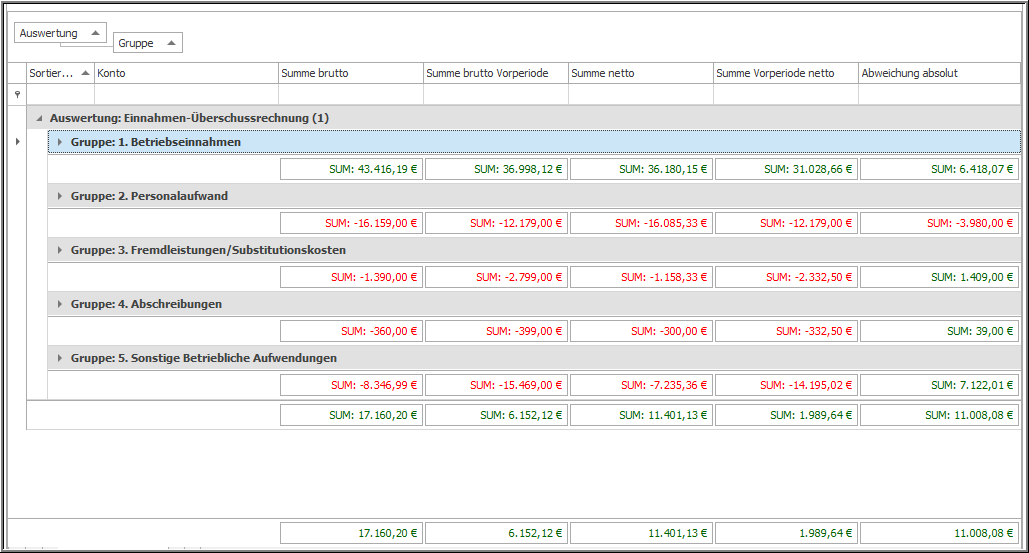The width and height of the screenshot is (1029, 553).
Task: Click the value 'SUM: 31.028,66 €'
Action: (x=808, y=169)
